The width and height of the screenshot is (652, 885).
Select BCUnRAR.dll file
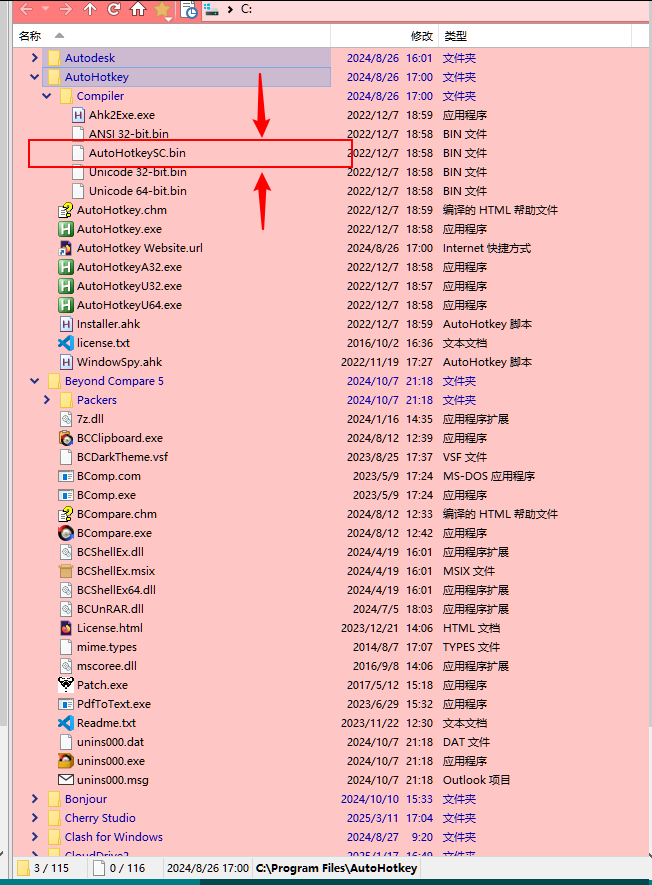pyautogui.click(x=110, y=609)
